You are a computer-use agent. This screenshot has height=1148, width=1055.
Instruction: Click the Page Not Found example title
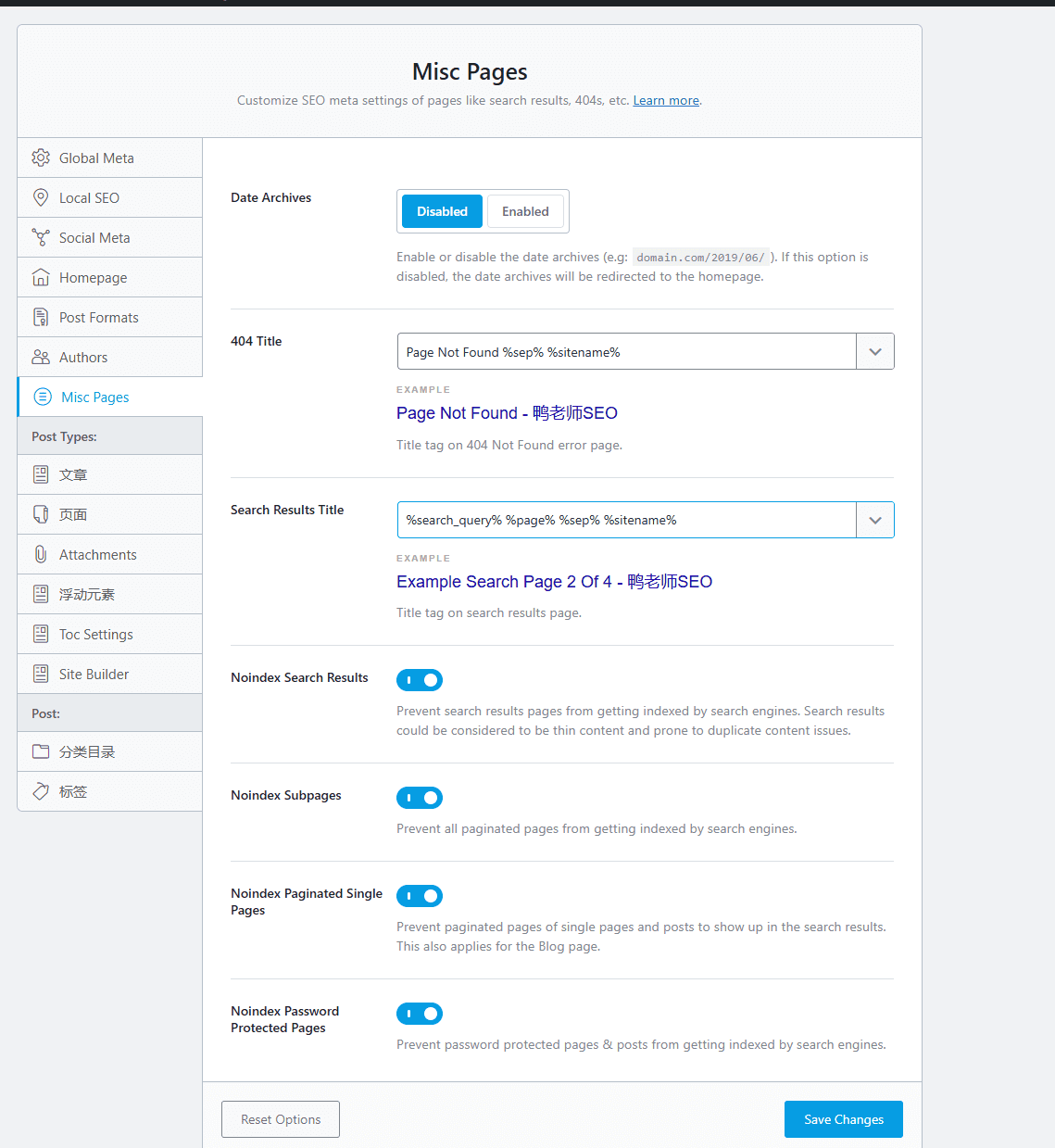[x=507, y=413]
